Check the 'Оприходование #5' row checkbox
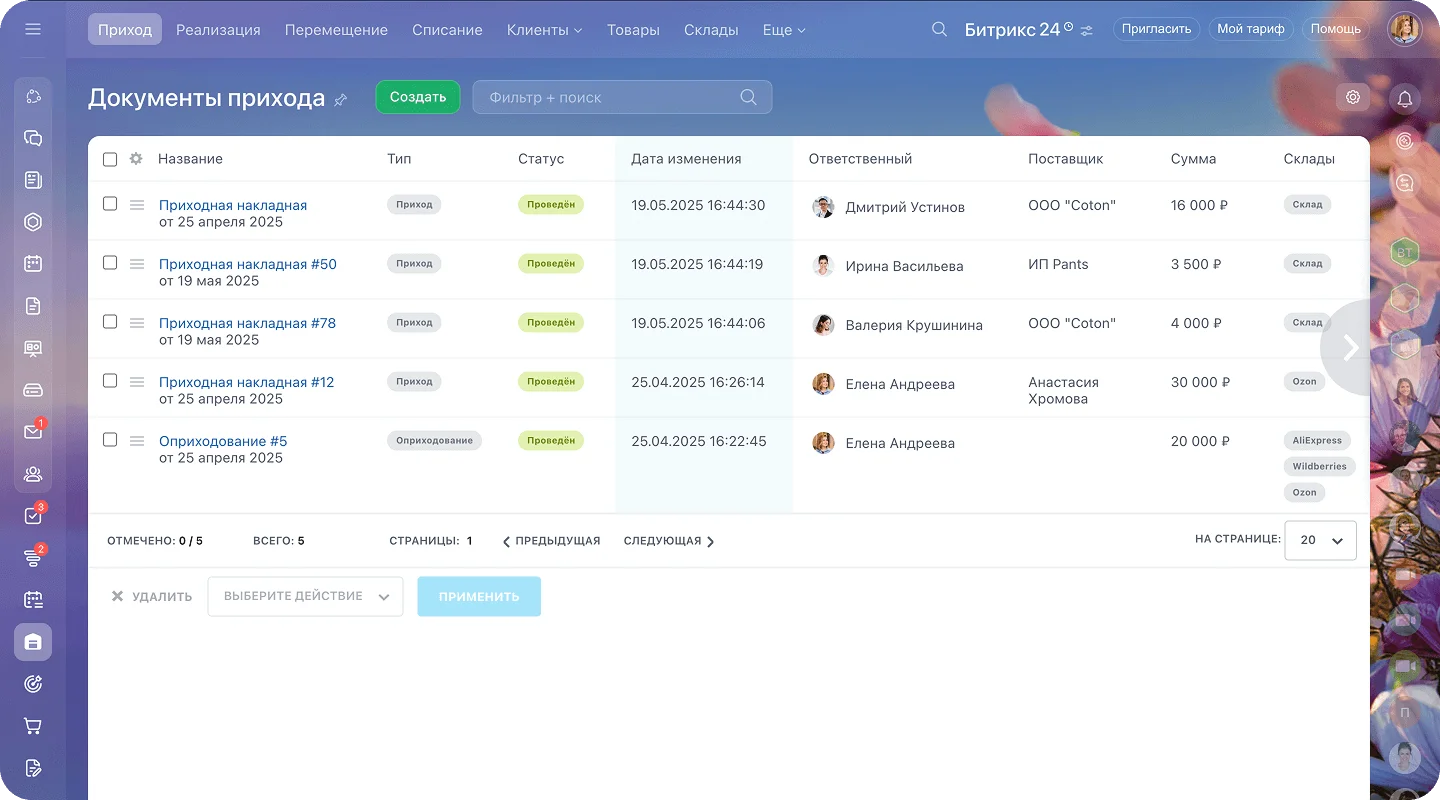This screenshot has width=1440, height=800. click(x=110, y=440)
